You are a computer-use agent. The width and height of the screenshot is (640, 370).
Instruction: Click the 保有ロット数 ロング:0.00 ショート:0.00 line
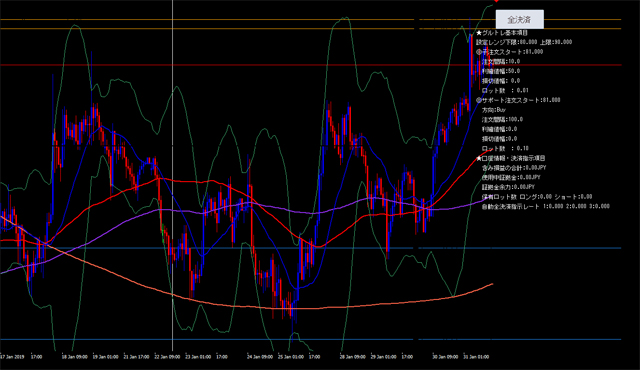537,197
